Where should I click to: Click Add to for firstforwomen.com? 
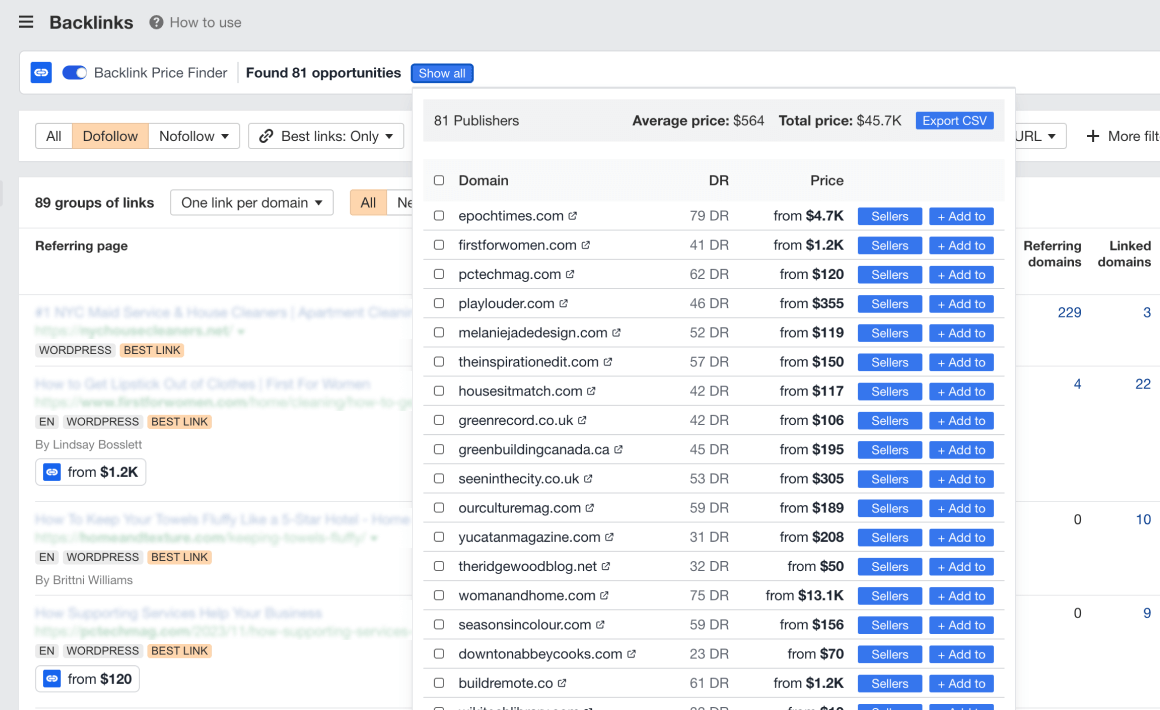coord(962,246)
